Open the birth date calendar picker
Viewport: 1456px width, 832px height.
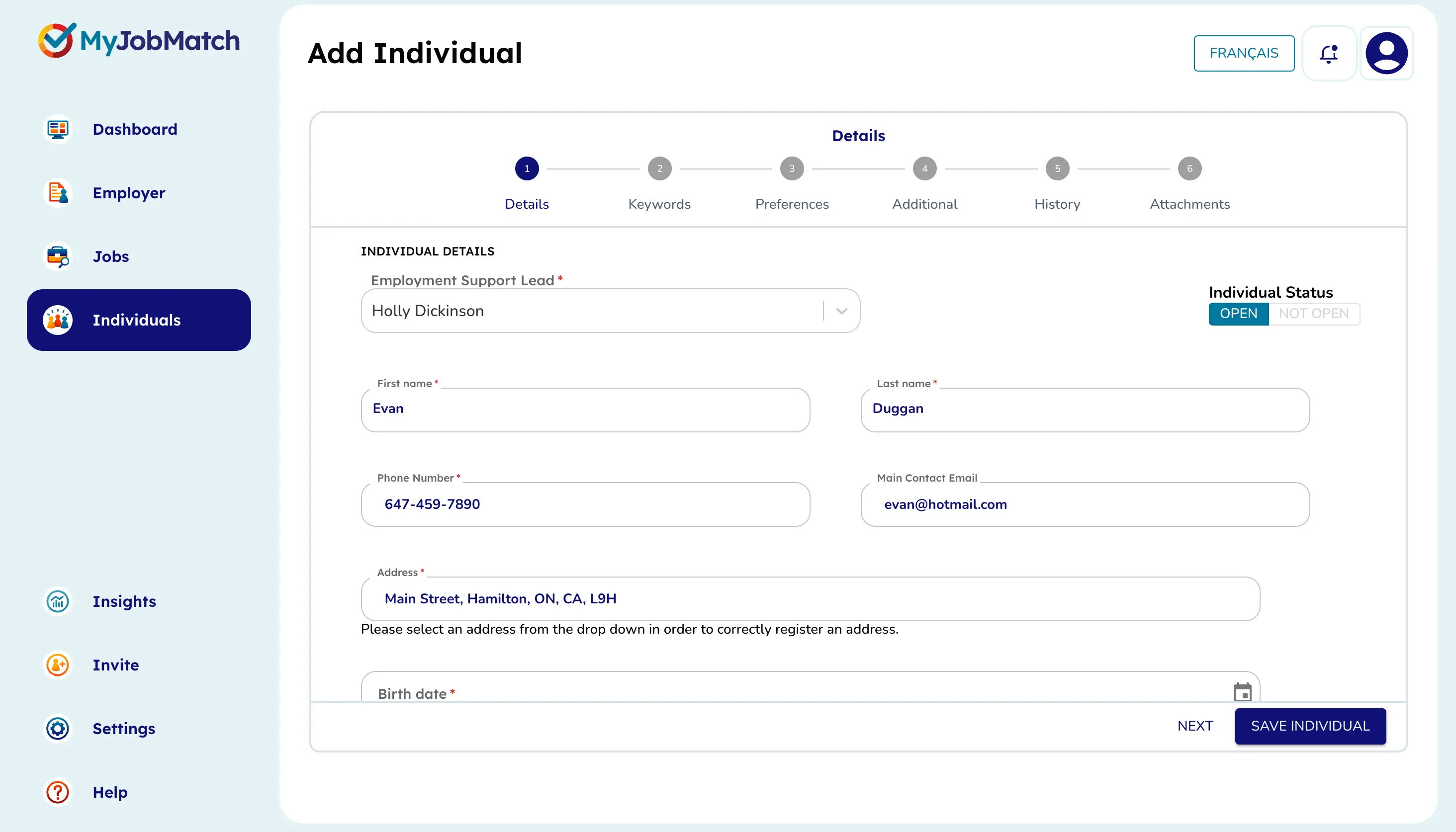[x=1242, y=691]
